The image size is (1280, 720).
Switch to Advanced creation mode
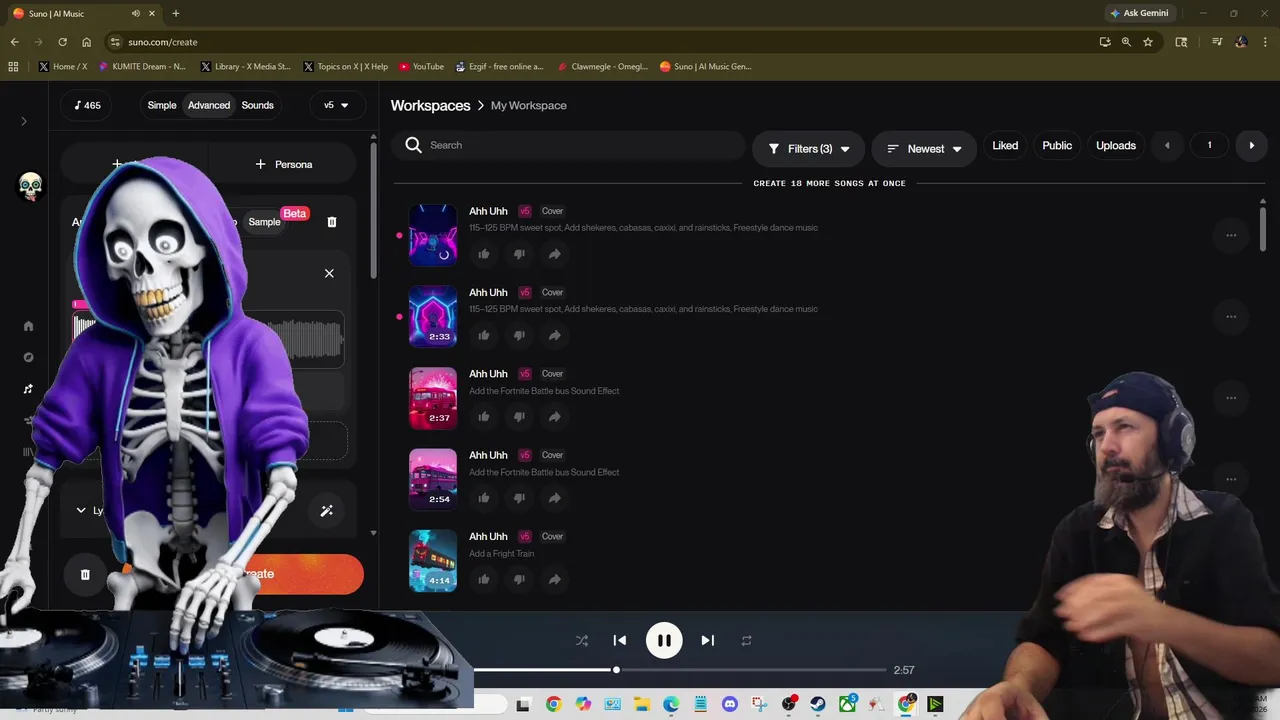[209, 105]
